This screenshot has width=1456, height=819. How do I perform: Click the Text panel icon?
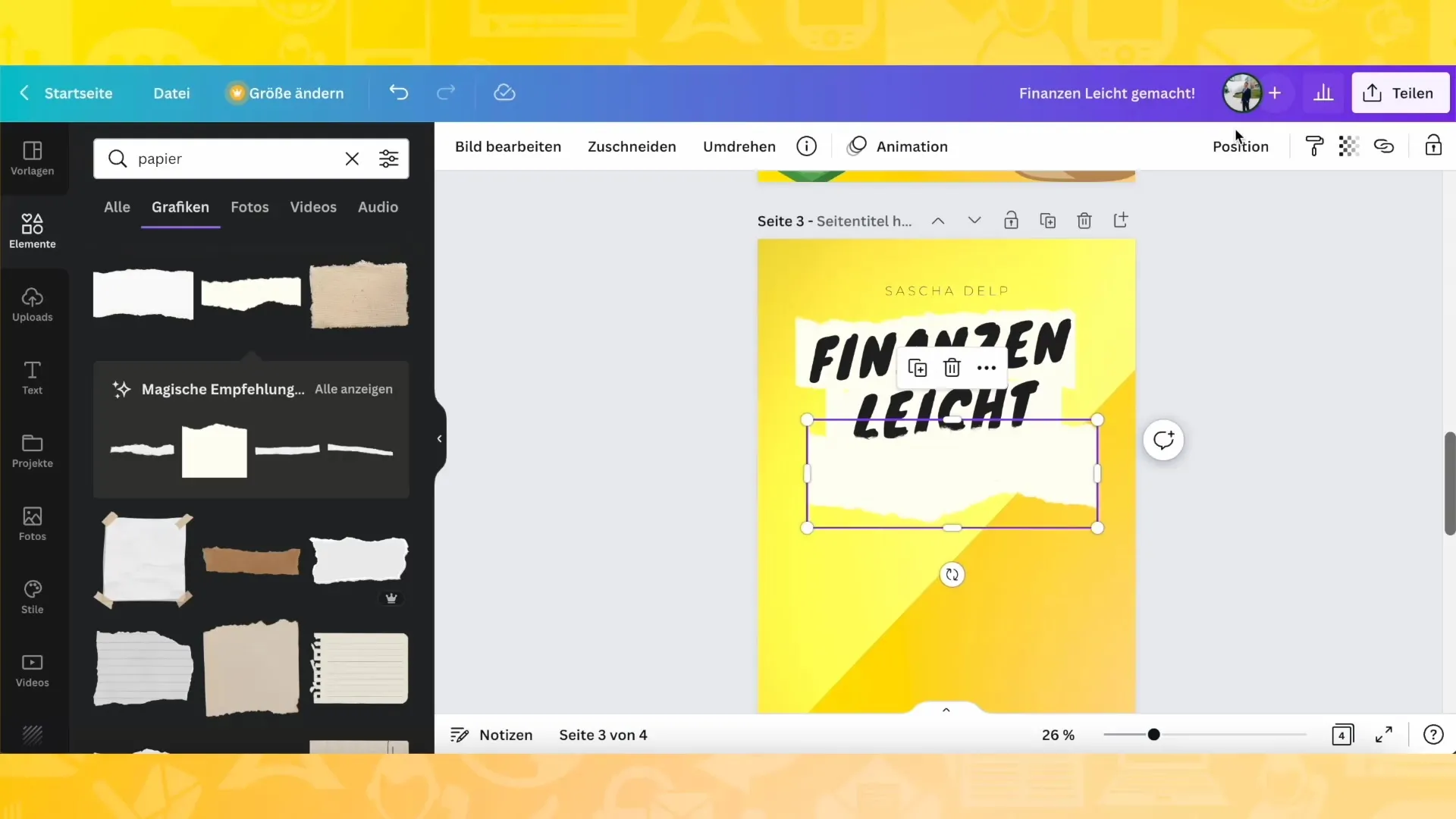click(x=32, y=376)
